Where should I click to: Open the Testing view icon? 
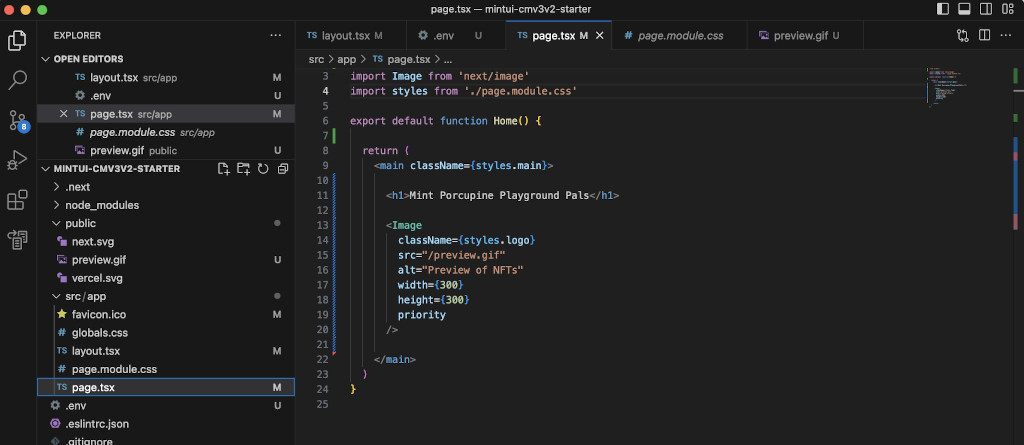tap(17, 240)
